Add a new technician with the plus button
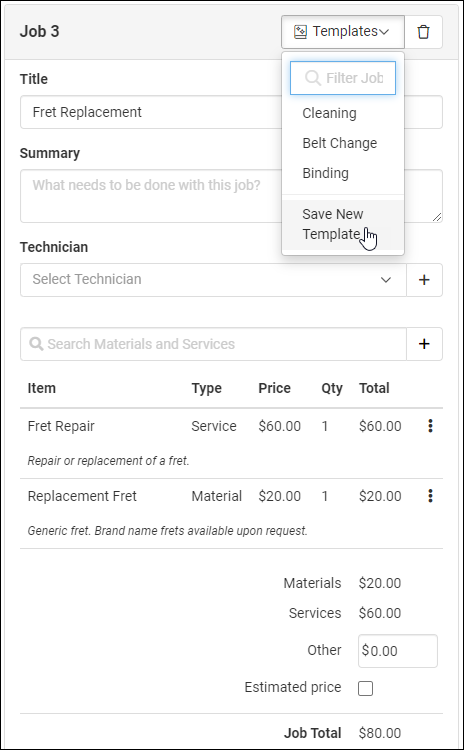The height and width of the screenshot is (750, 464). pos(424,280)
